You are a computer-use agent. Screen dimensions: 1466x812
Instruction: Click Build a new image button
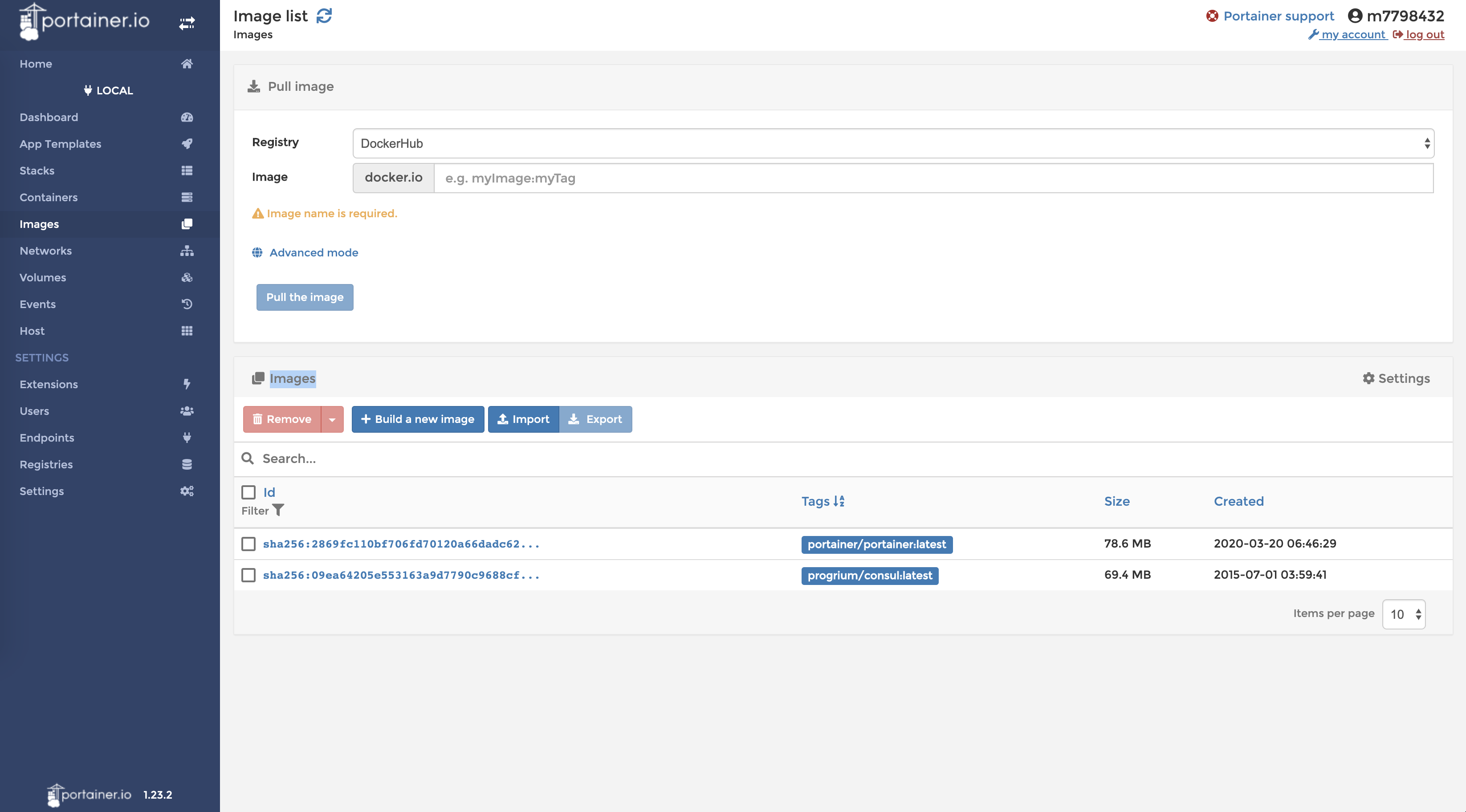(x=418, y=419)
